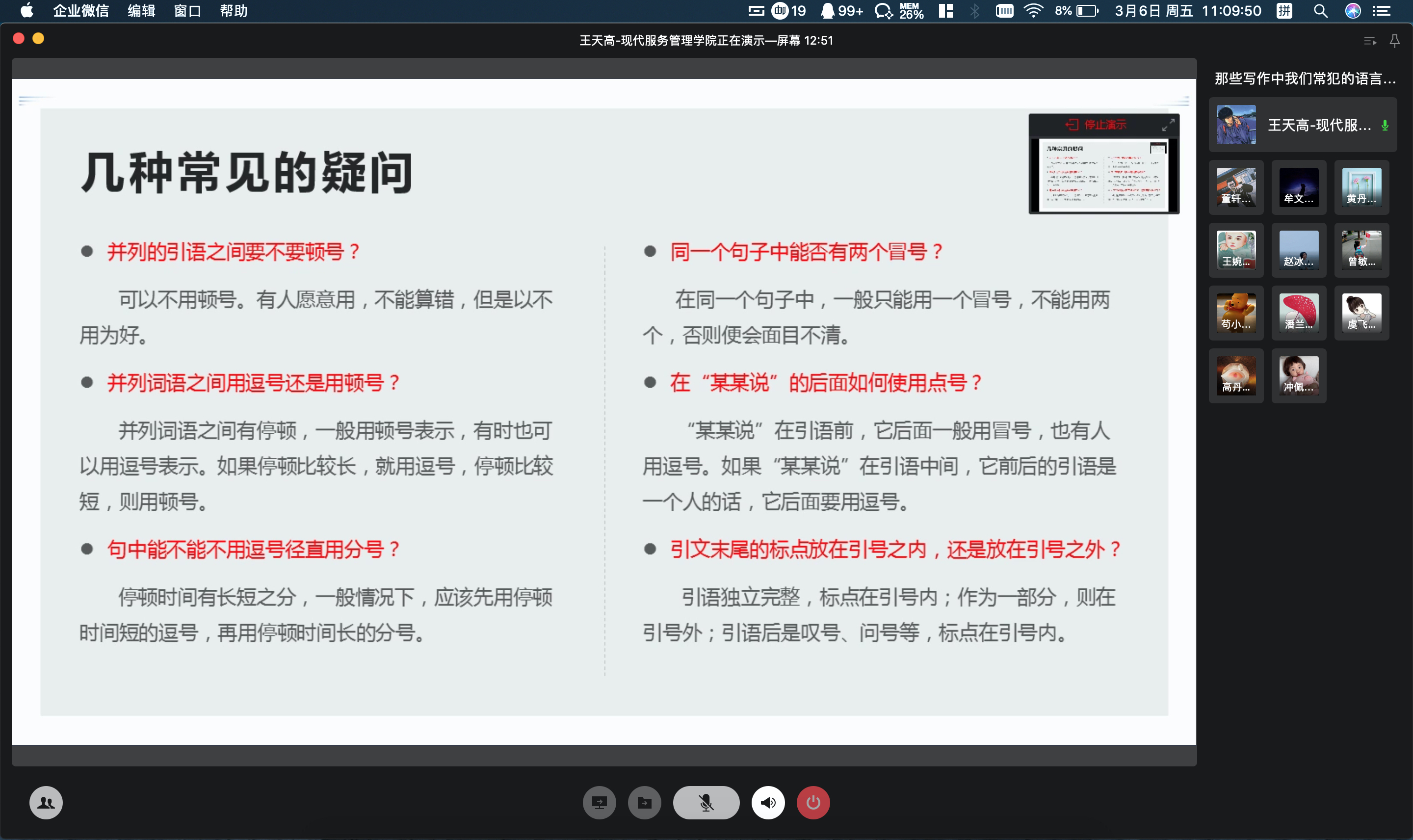The image size is (1413, 840).
Task: Open the MEM 26% memory monitor
Action: click(911, 11)
